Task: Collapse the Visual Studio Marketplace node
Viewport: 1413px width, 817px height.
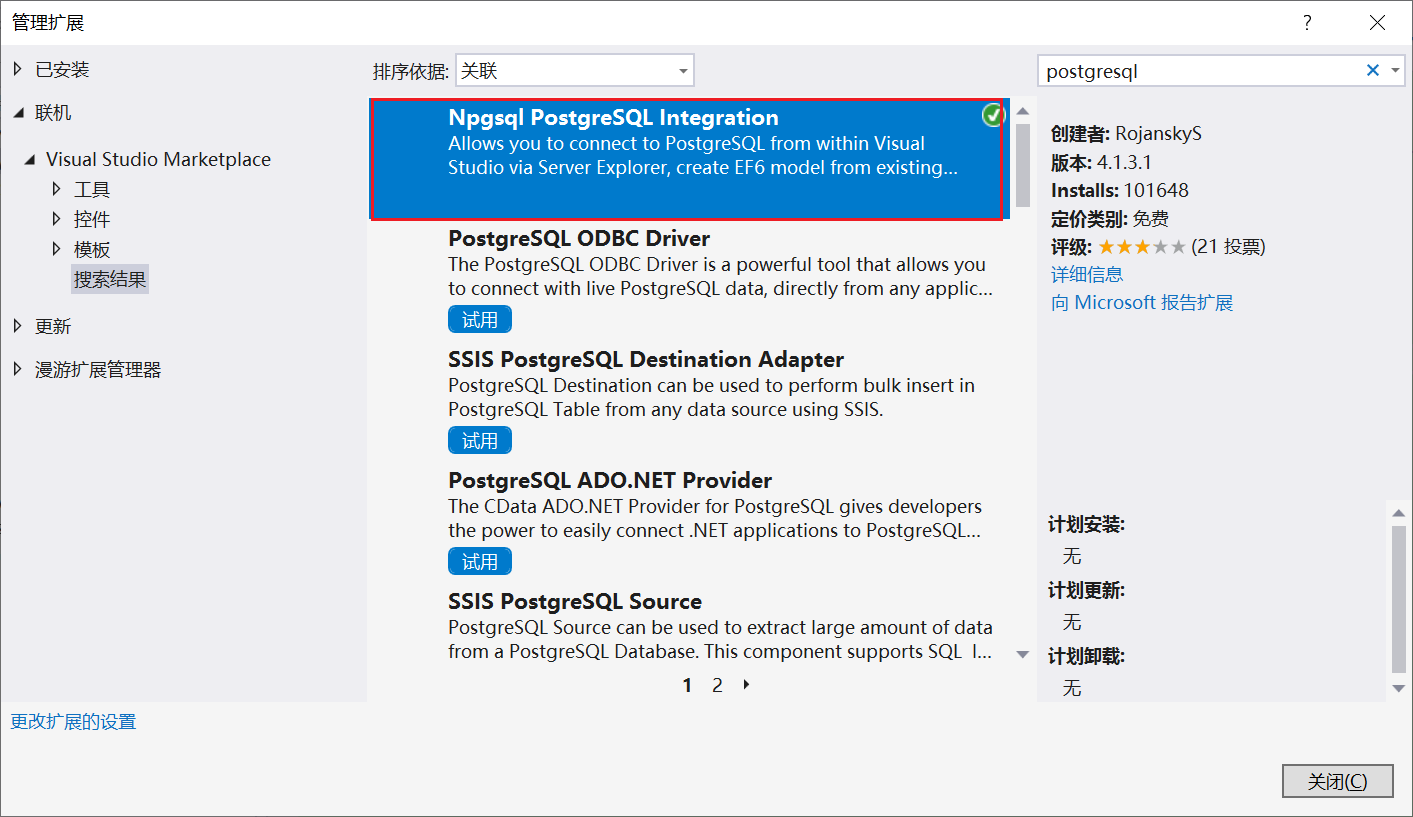Action: coord(29,160)
